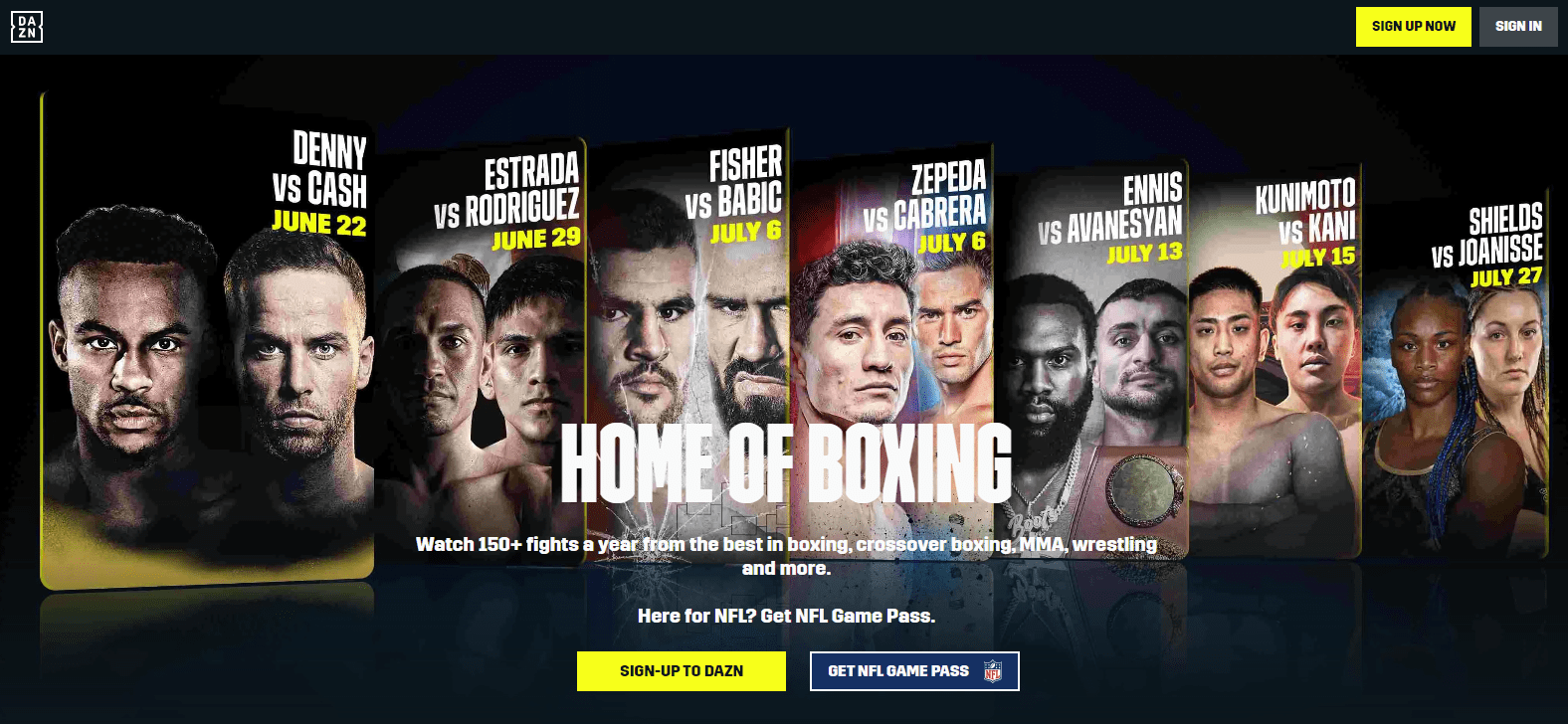
Task: Click the DAZN logo icon
Action: pos(27,27)
